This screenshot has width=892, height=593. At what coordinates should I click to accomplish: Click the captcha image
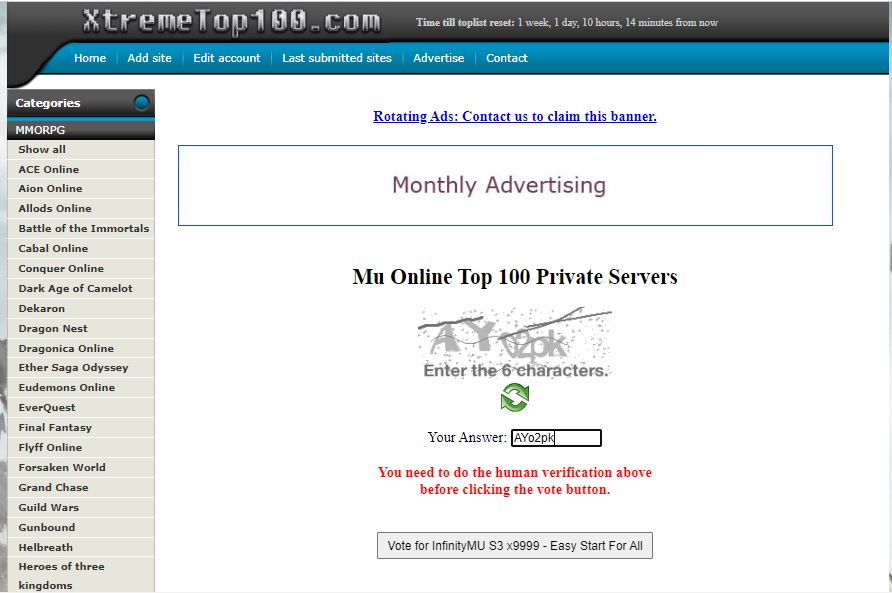point(515,343)
